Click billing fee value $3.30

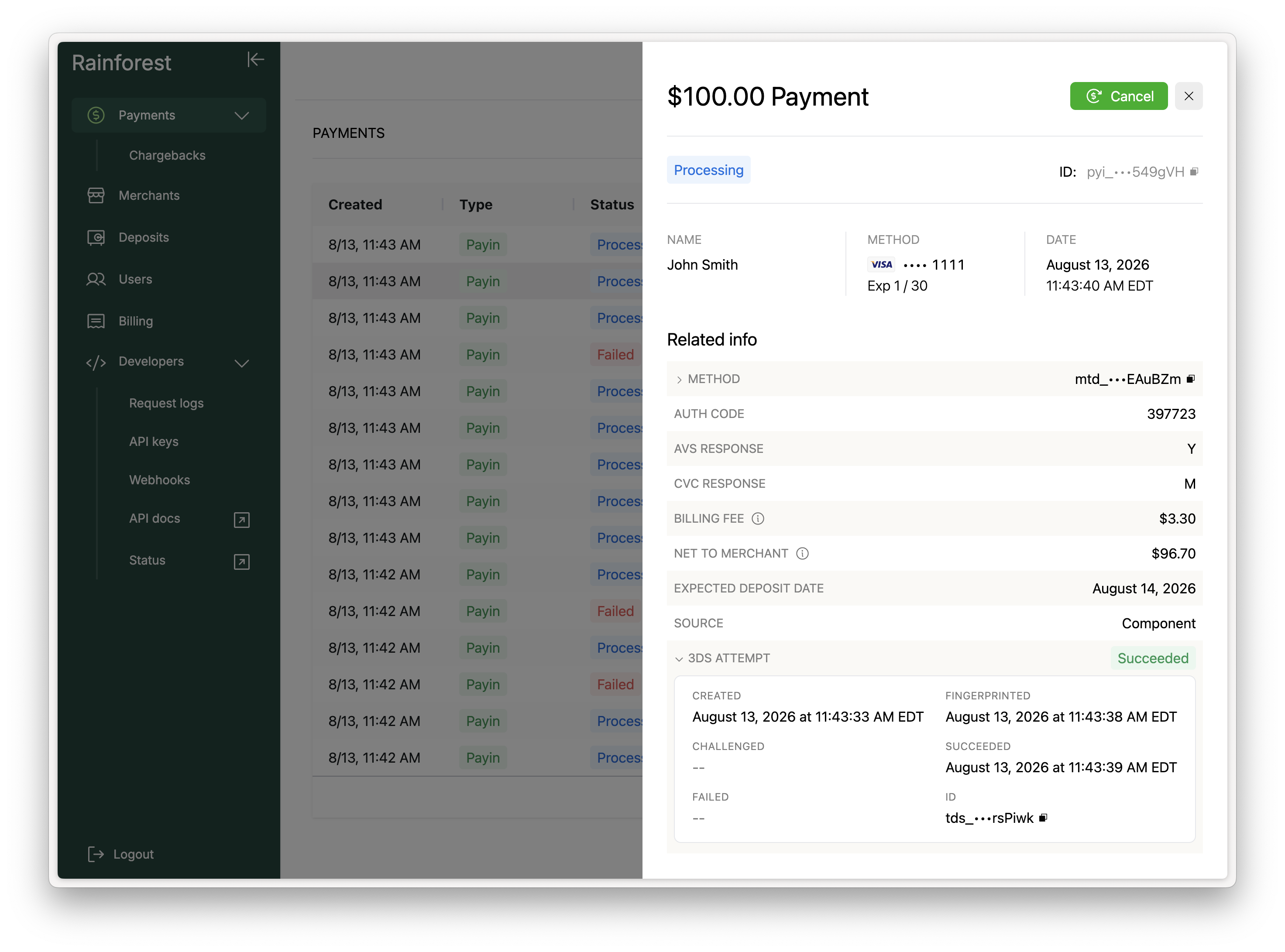click(x=1177, y=519)
